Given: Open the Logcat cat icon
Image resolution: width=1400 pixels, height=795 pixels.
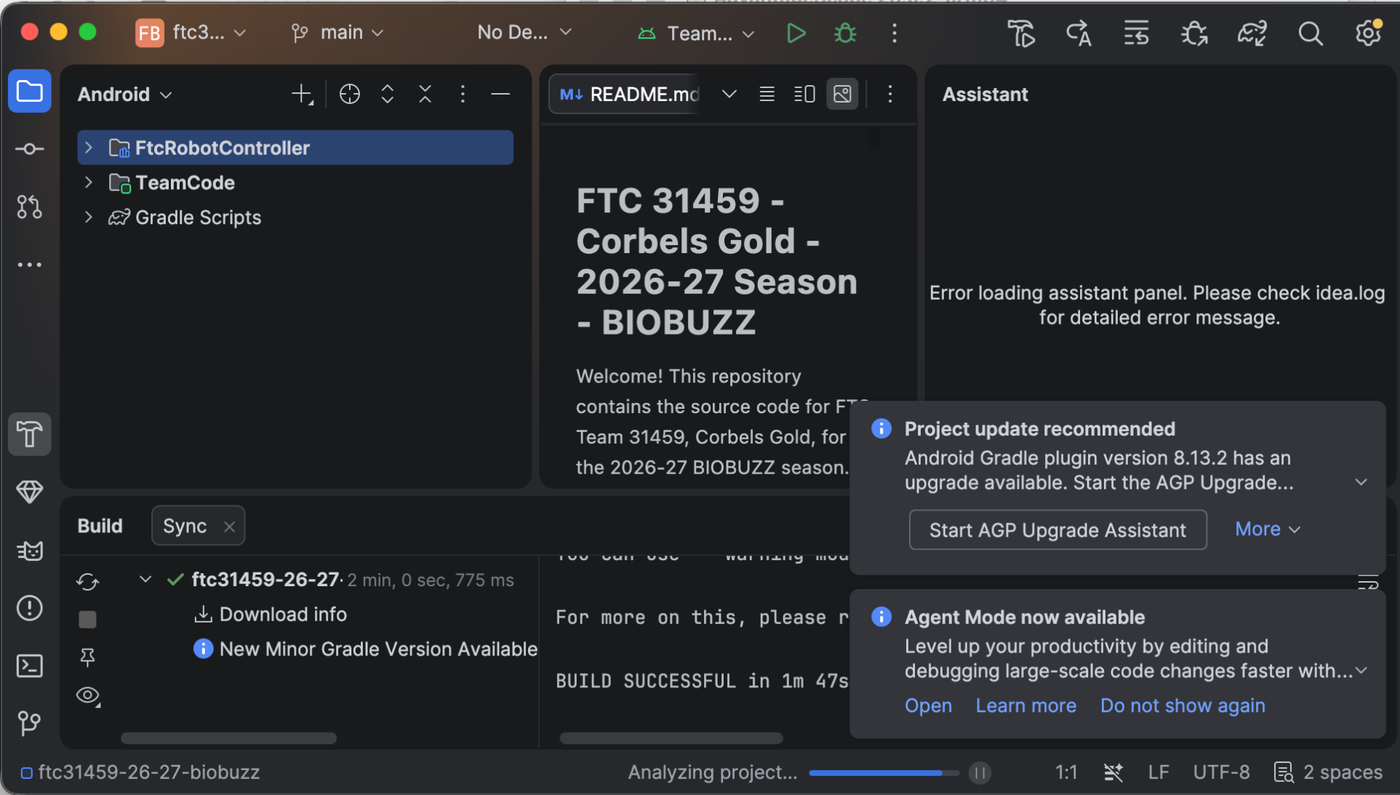Looking at the screenshot, I should pos(29,550).
